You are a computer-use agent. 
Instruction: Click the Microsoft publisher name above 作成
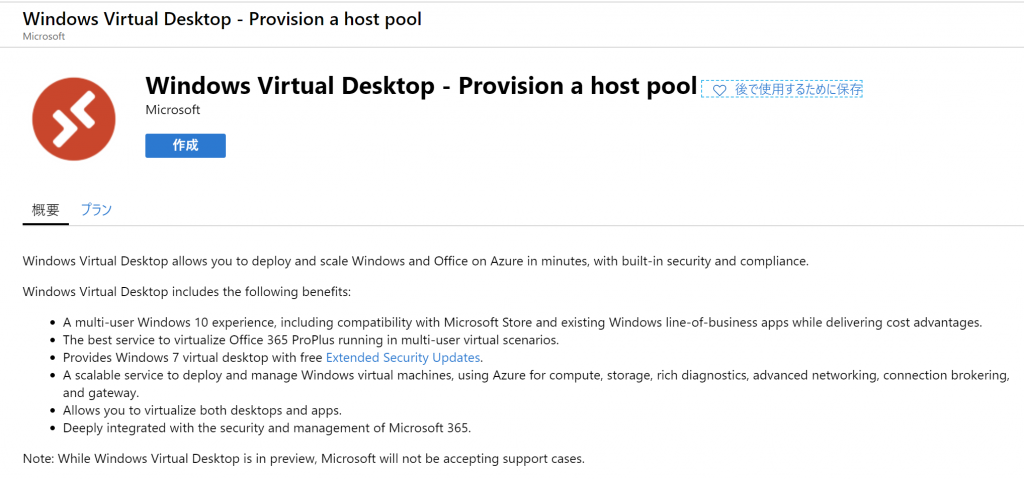point(172,110)
